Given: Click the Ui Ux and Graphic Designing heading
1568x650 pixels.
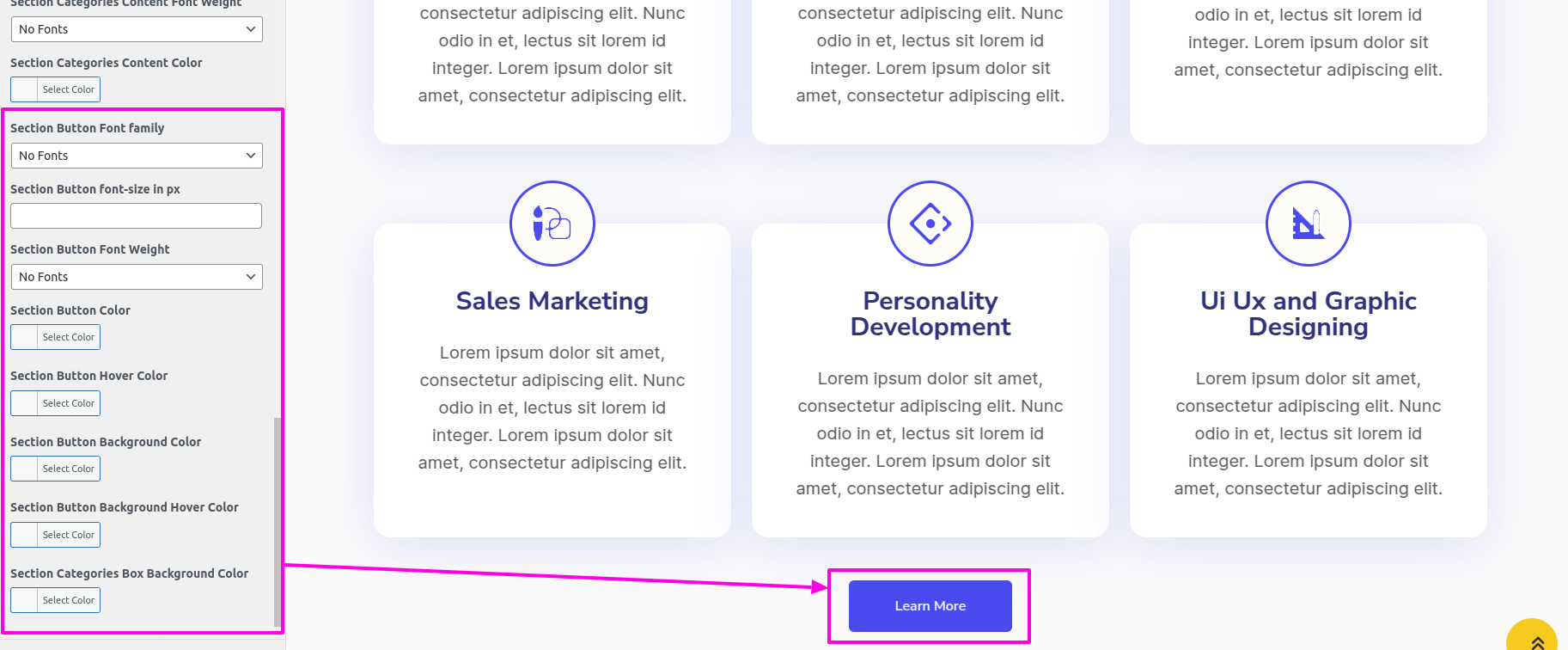Looking at the screenshot, I should [x=1308, y=314].
